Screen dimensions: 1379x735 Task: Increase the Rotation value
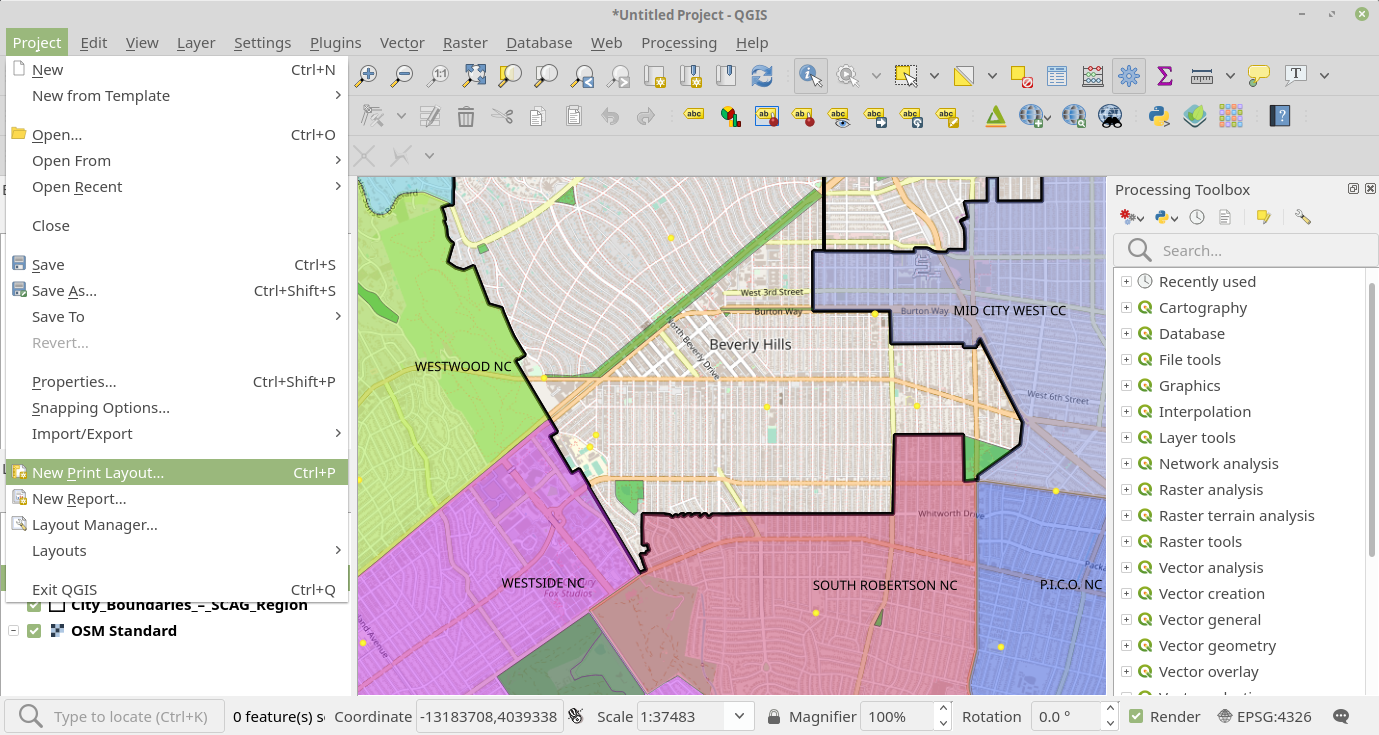point(1109,710)
